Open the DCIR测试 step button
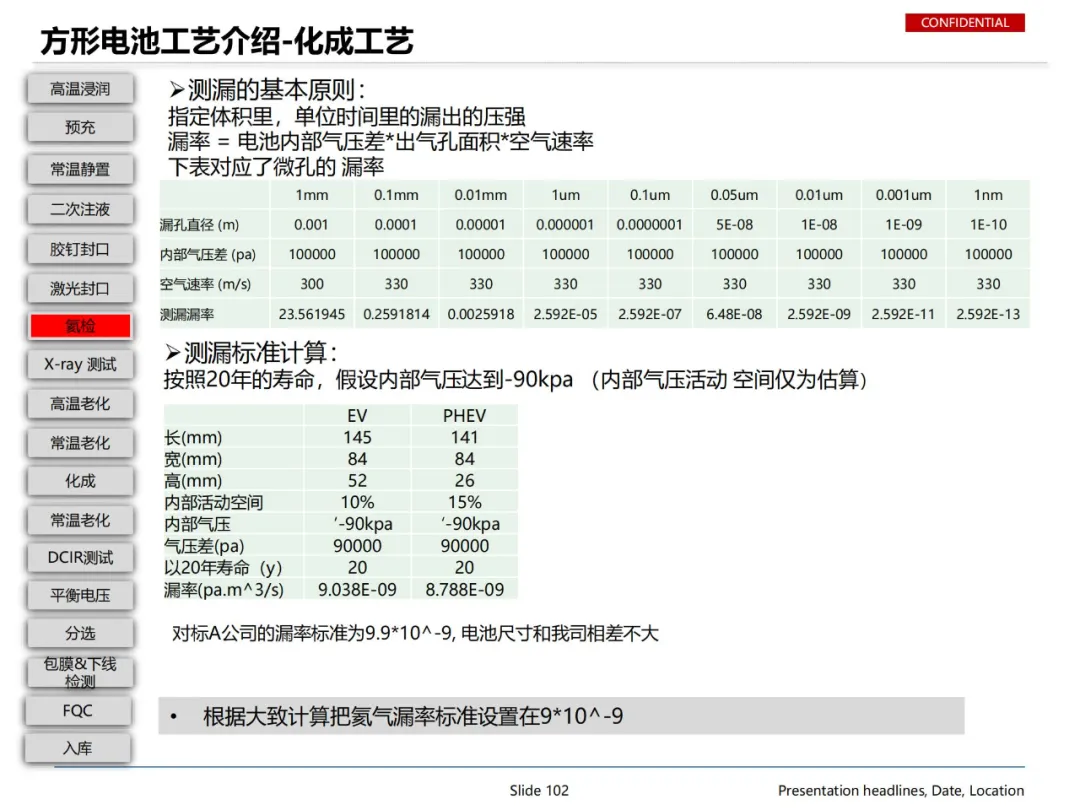The height and width of the screenshot is (810, 1080). point(80,558)
